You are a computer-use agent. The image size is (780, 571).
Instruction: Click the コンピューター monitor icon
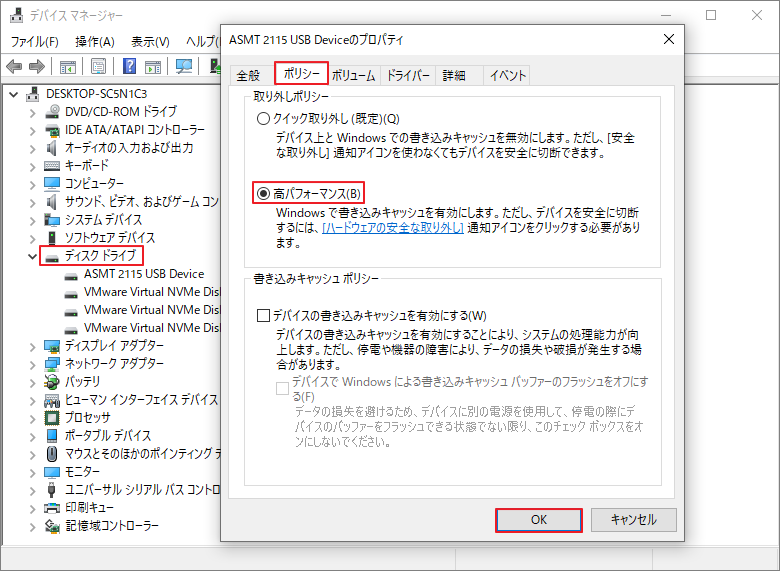[52, 184]
